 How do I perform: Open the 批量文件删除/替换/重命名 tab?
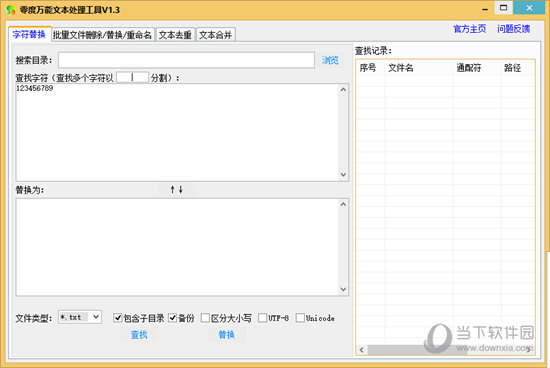click(102, 35)
